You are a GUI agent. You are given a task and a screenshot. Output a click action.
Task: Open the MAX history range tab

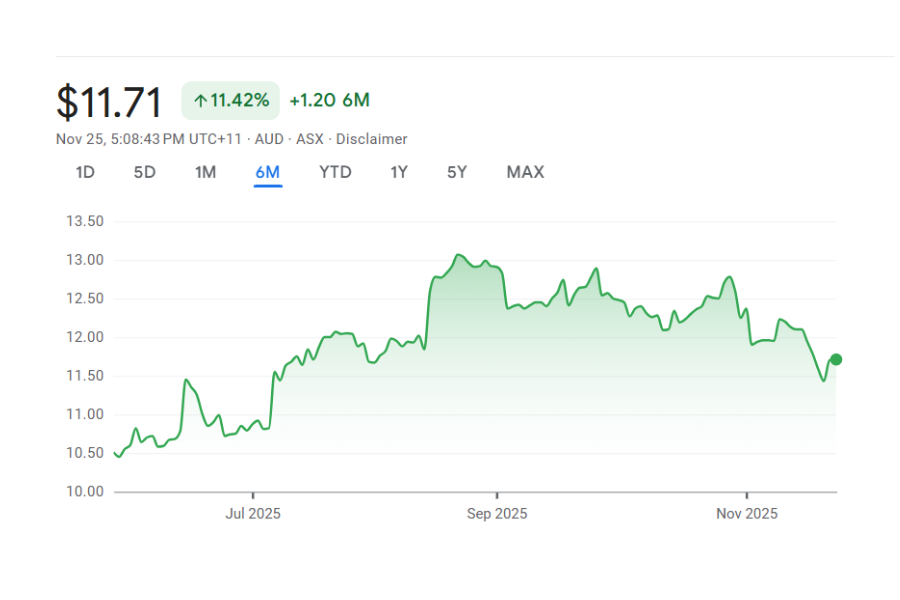click(x=525, y=172)
